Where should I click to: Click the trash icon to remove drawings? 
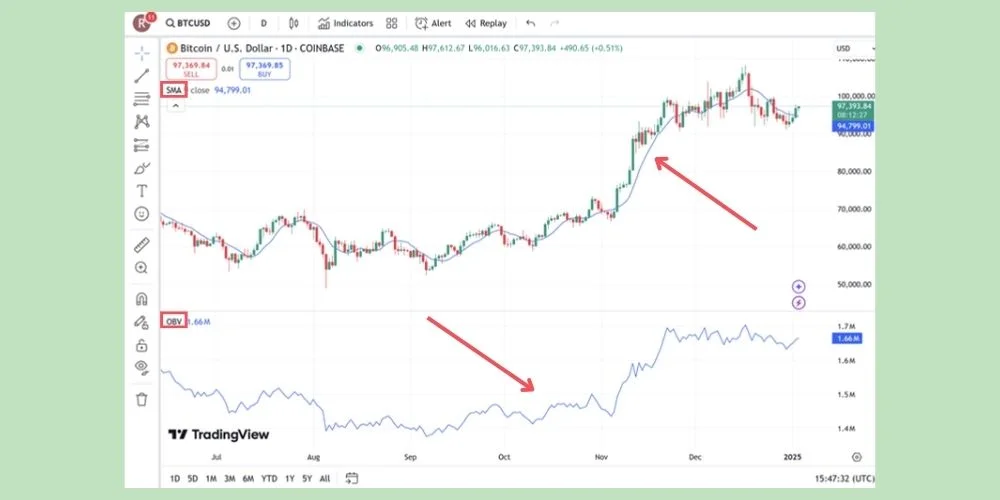[142, 399]
